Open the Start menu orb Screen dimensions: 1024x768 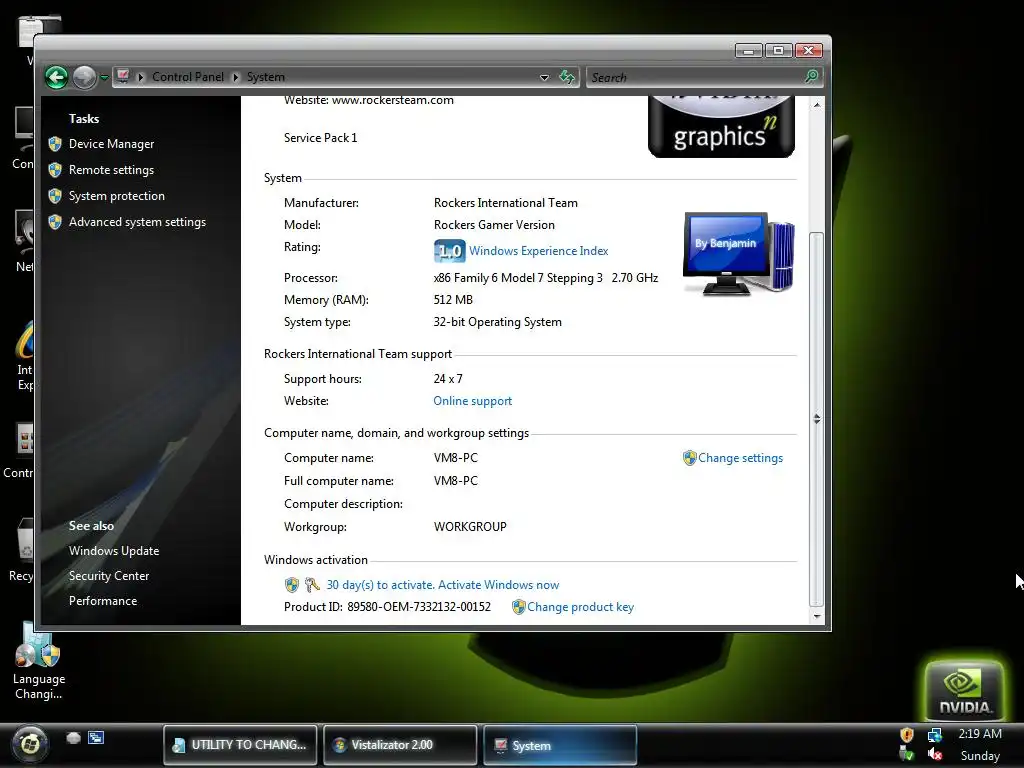29,744
